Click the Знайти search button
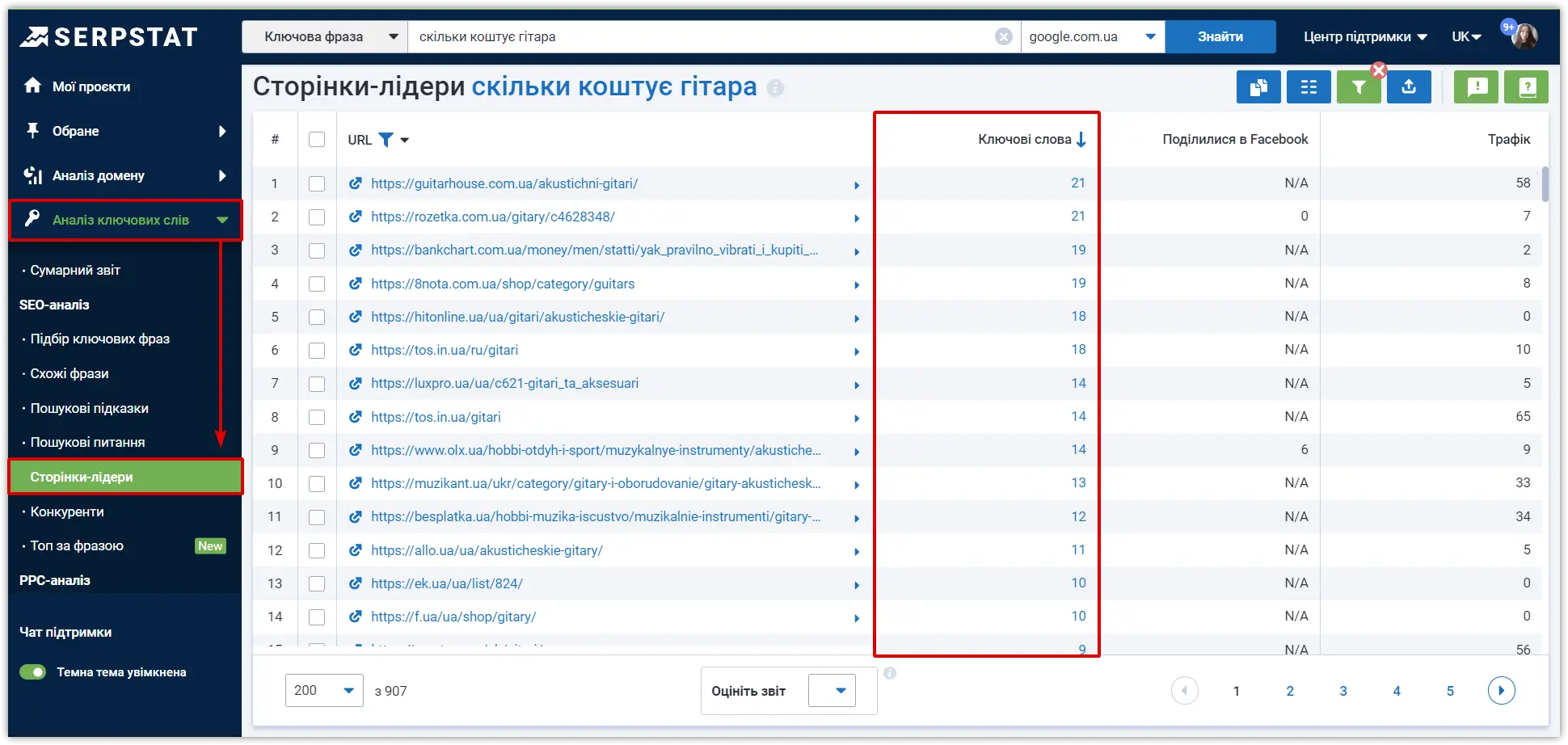This screenshot has height=745, width=1568. [1220, 36]
